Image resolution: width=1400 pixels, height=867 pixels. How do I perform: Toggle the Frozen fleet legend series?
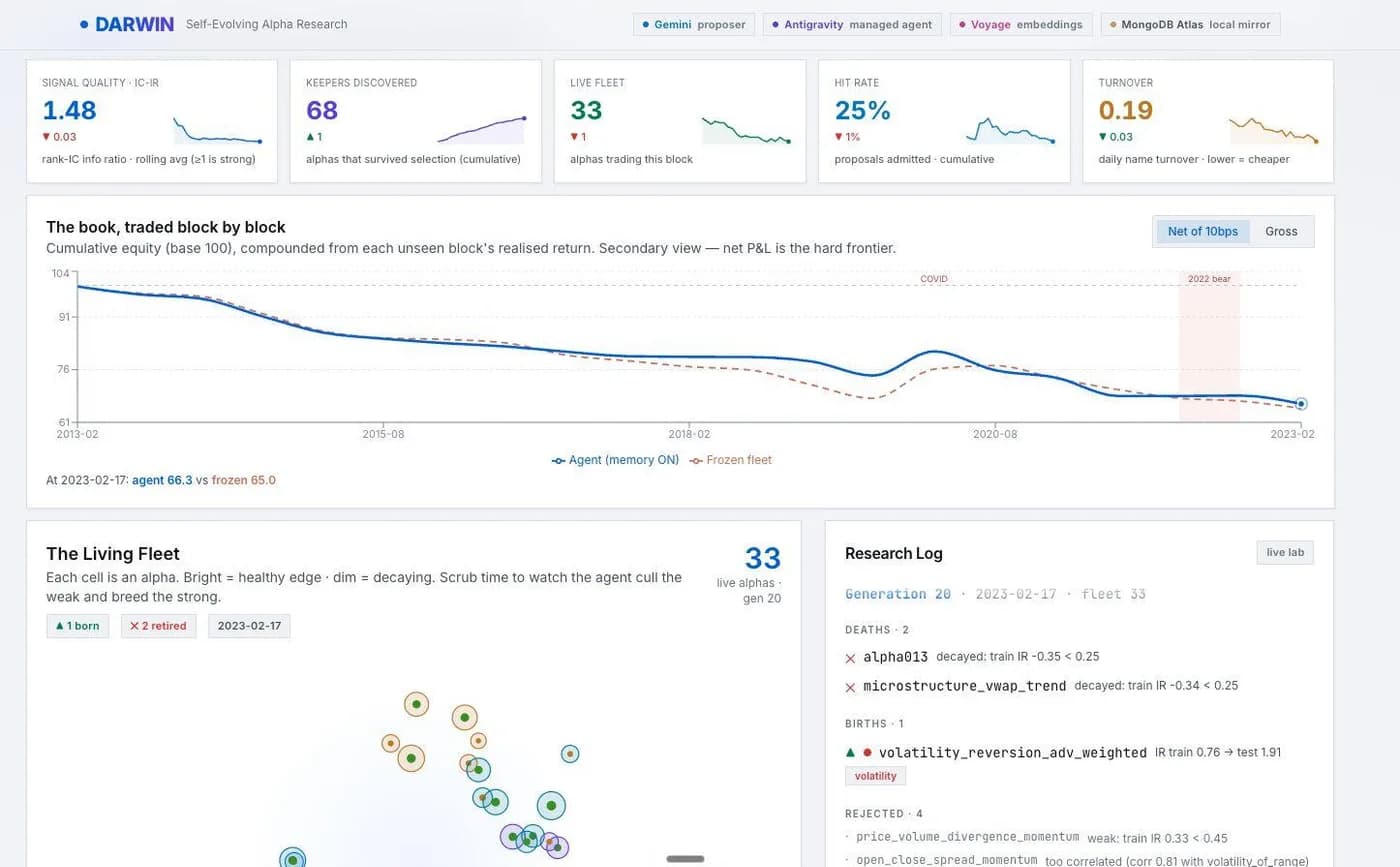(x=730, y=460)
